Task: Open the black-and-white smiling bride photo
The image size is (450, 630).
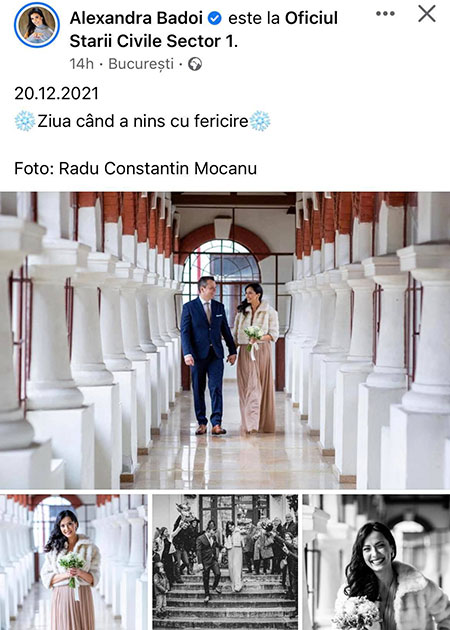Action: pyautogui.click(x=376, y=562)
